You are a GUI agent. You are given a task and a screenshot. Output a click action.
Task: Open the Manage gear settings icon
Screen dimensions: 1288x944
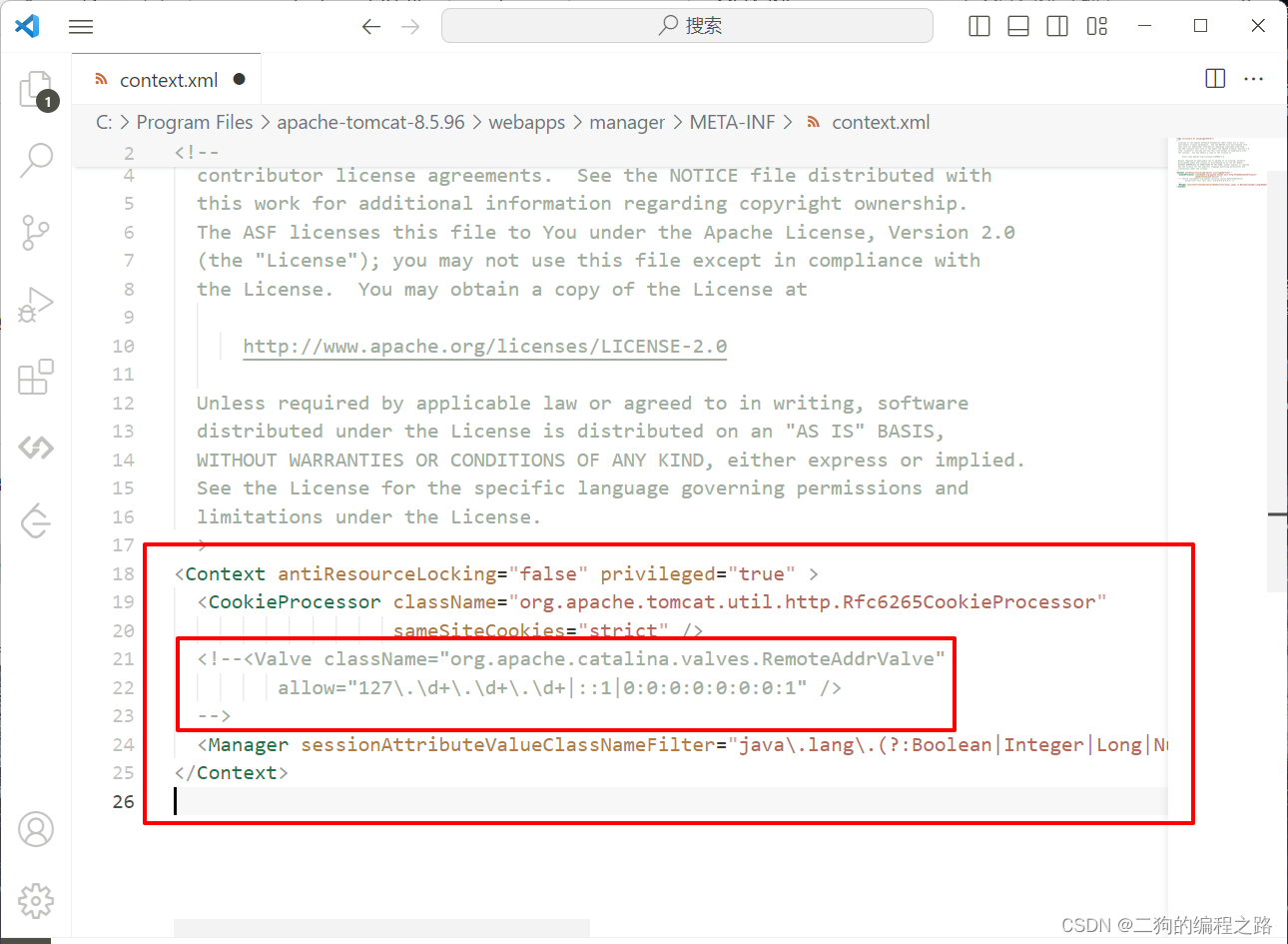[36, 901]
